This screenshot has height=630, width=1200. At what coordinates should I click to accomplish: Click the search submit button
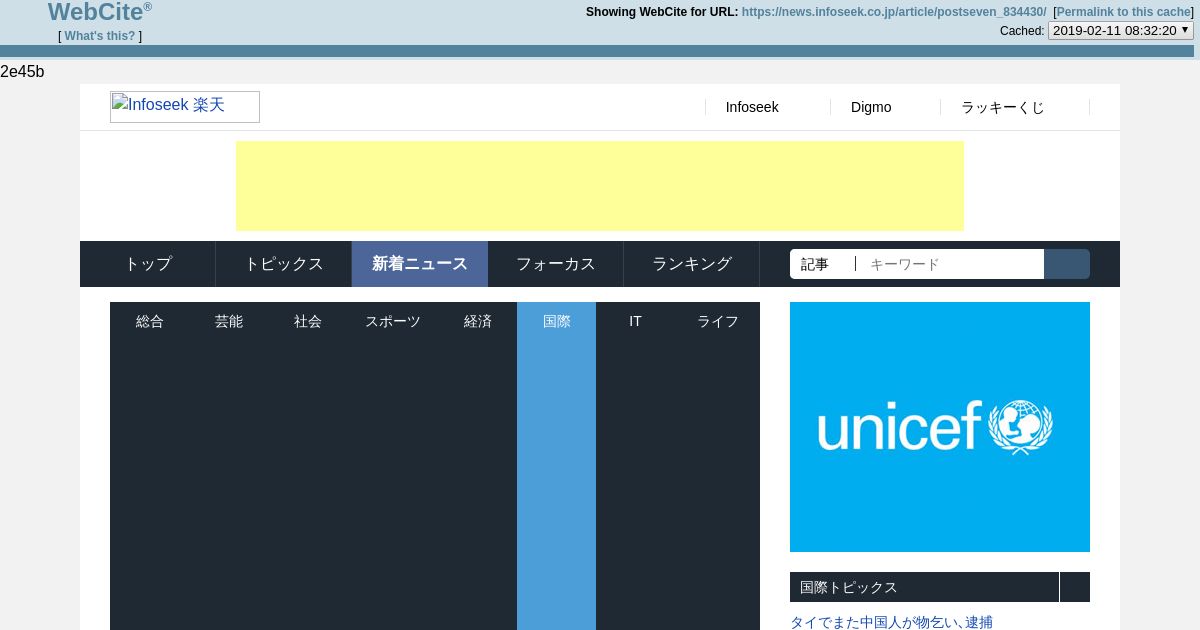(1067, 264)
